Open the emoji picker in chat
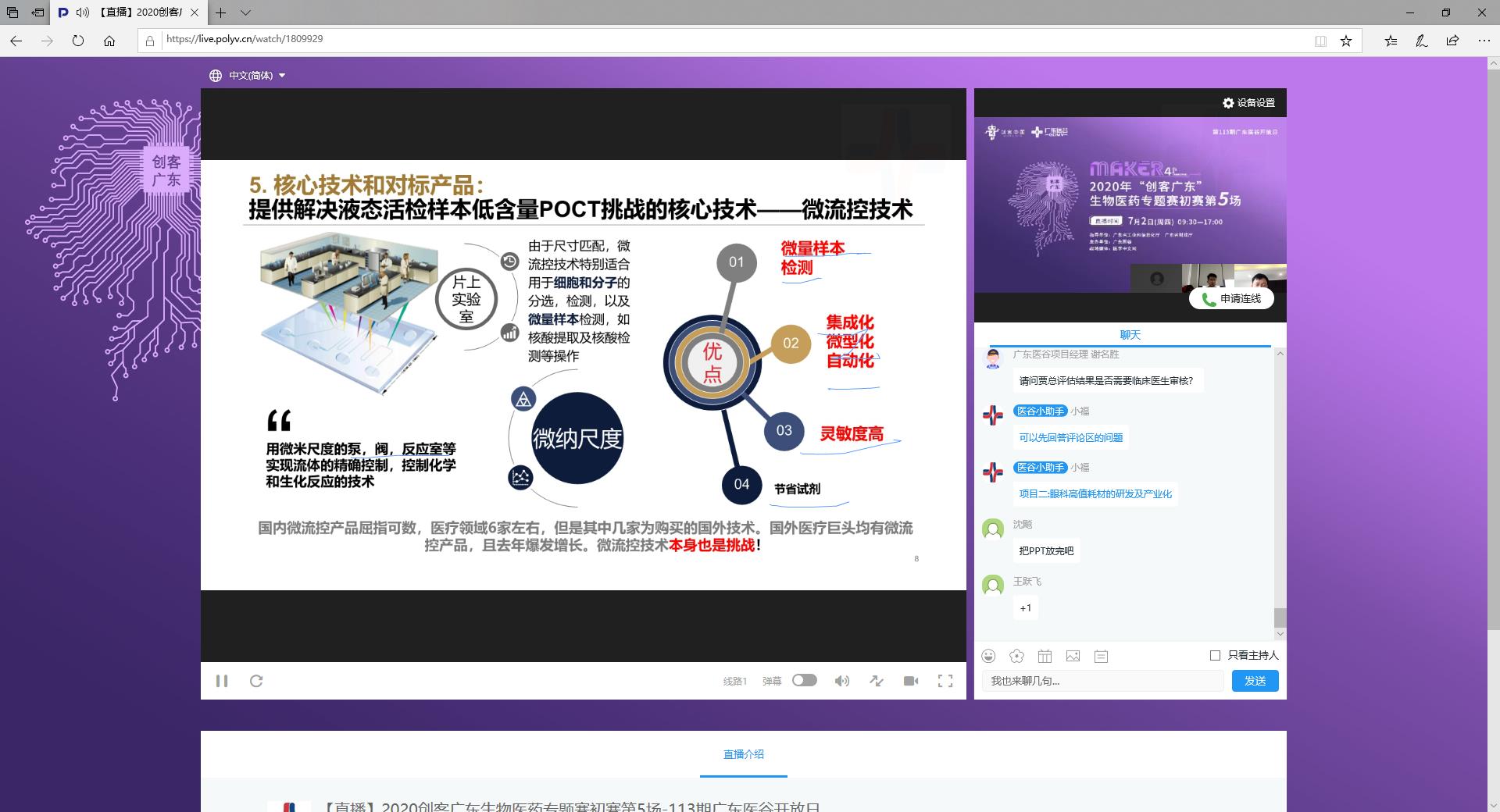This screenshot has height=812, width=1500. click(989, 656)
